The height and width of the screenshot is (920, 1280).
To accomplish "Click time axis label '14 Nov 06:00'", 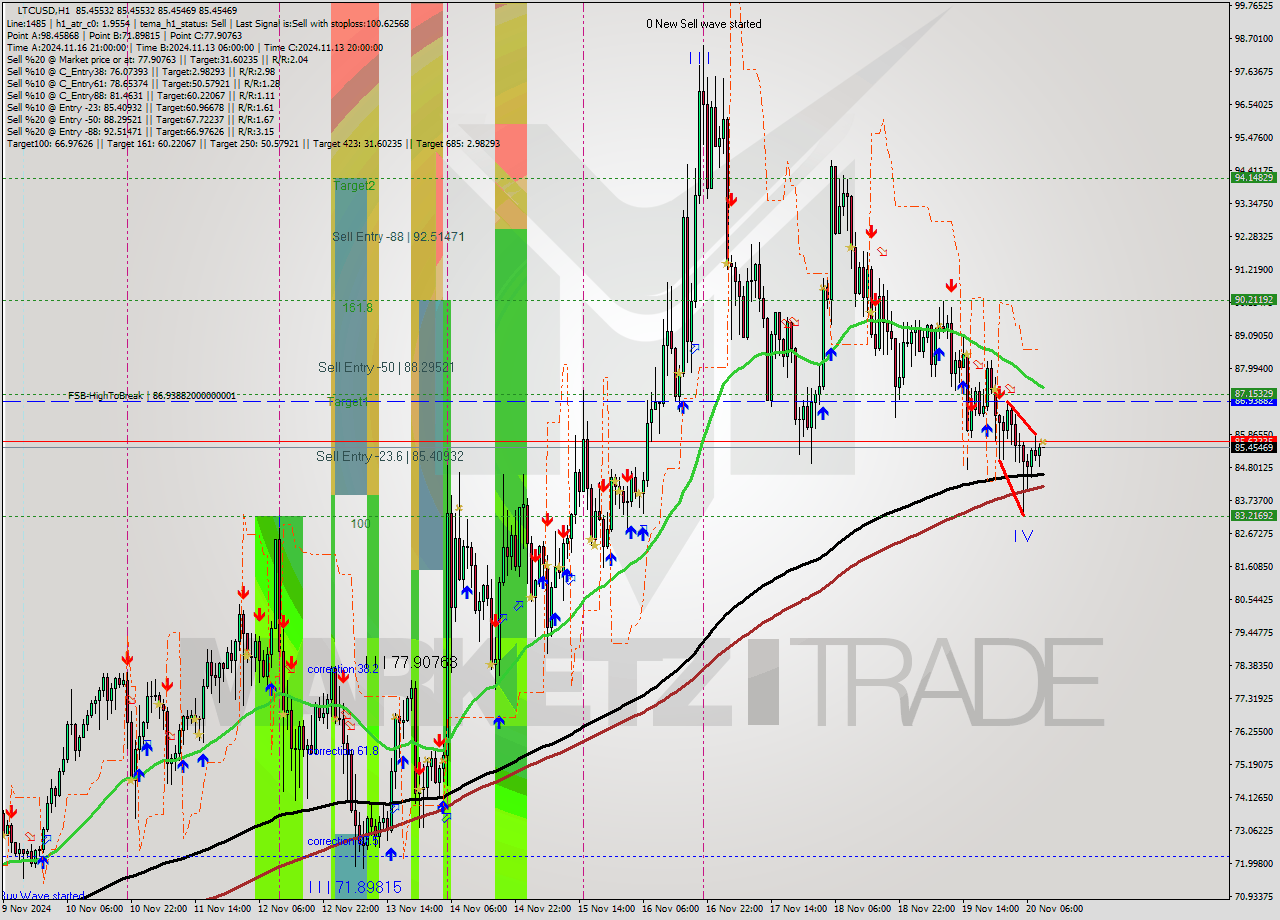I will 479,909.
